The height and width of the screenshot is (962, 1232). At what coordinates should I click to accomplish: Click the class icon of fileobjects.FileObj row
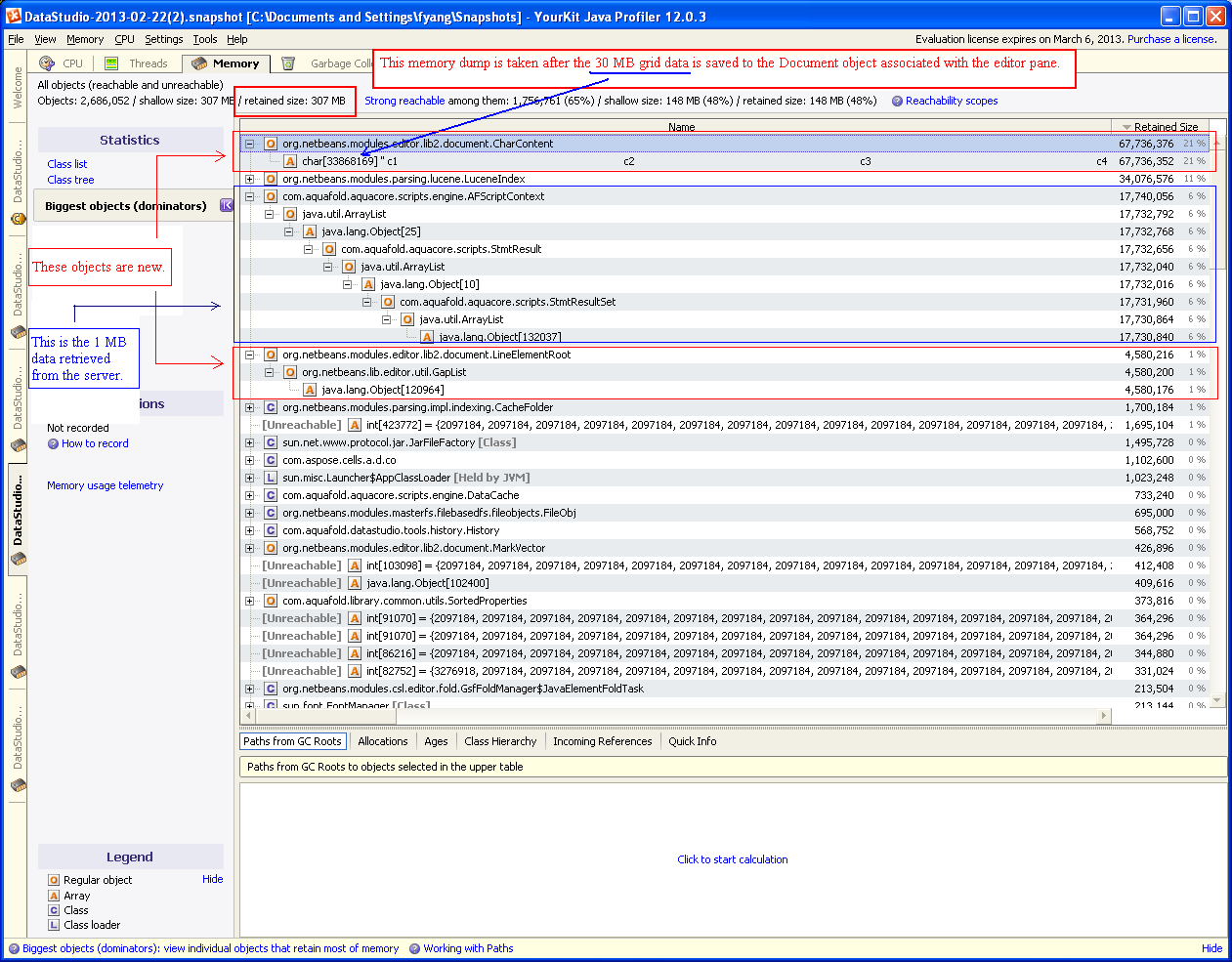(x=271, y=513)
